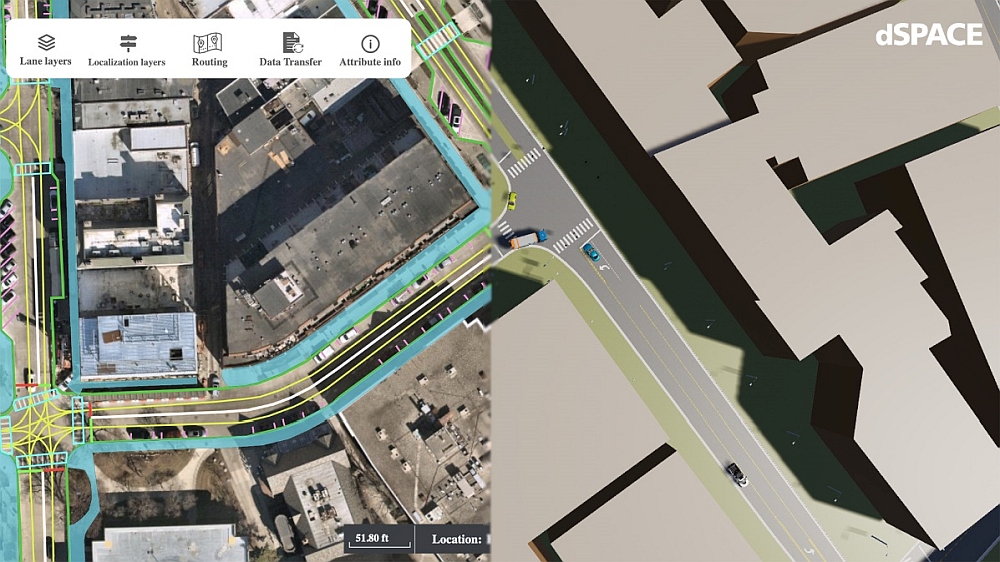This screenshot has height=562, width=1000.
Task: Click the Data Transfer text label
Action: coord(290,62)
